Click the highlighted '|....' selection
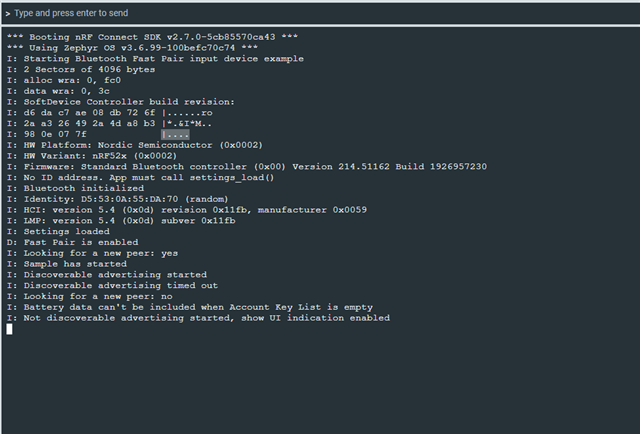Screen dimensions: 640x434 pyautogui.click(x=175, y=134)
